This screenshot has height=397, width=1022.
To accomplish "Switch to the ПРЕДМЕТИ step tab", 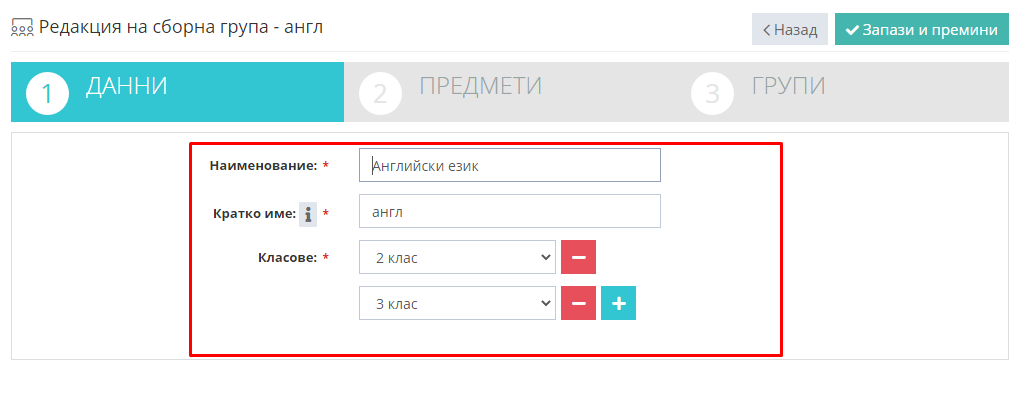I will [x=510, y=92].
